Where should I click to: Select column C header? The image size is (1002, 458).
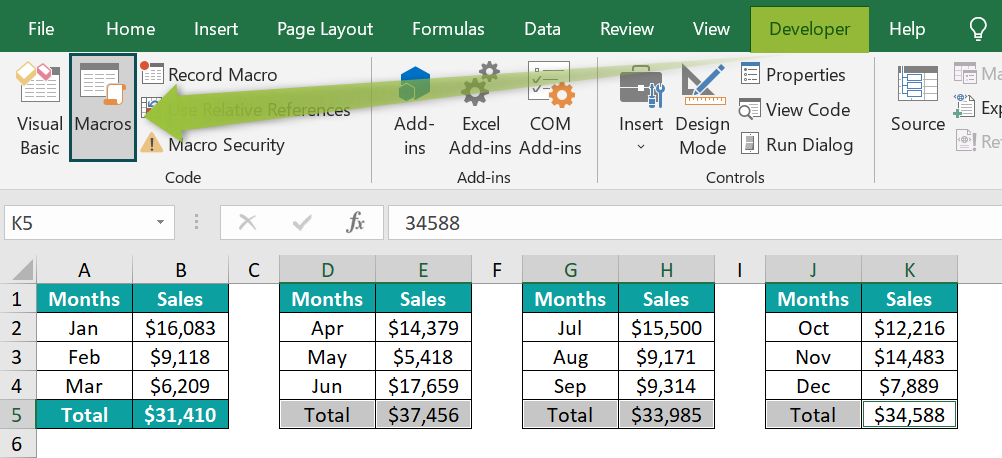point(254,270)
